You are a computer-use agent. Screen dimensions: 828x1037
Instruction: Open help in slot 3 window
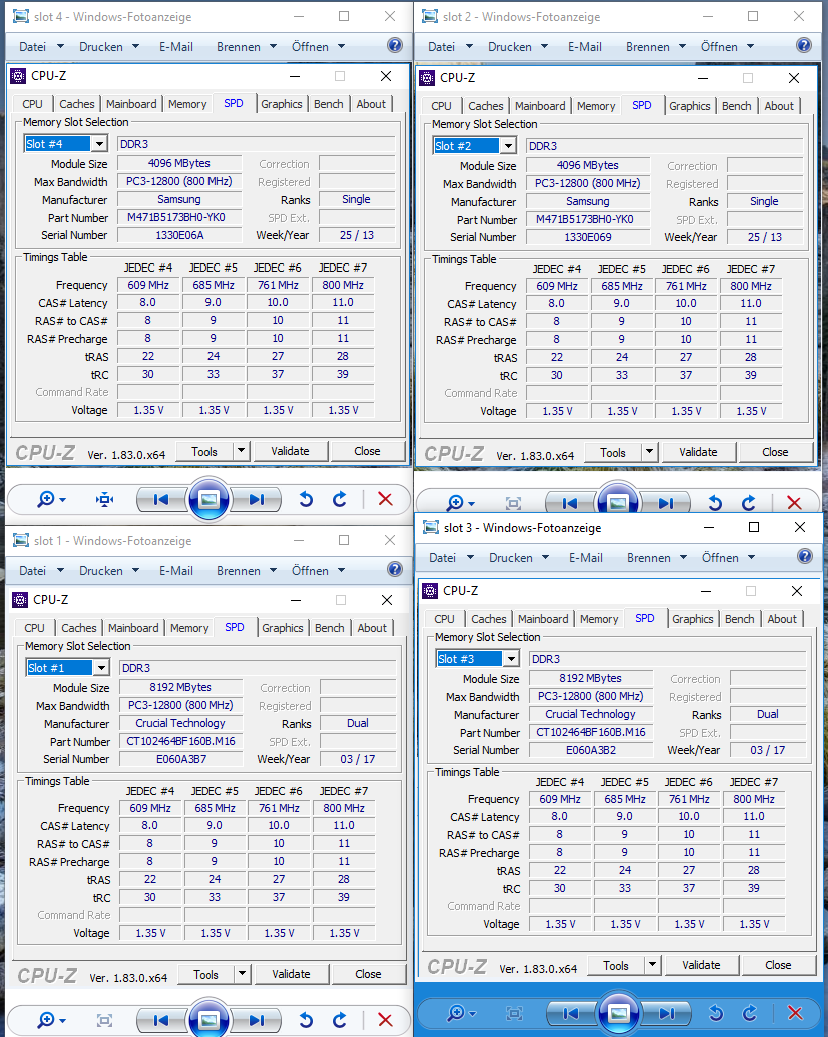click(x=805, y=556)
